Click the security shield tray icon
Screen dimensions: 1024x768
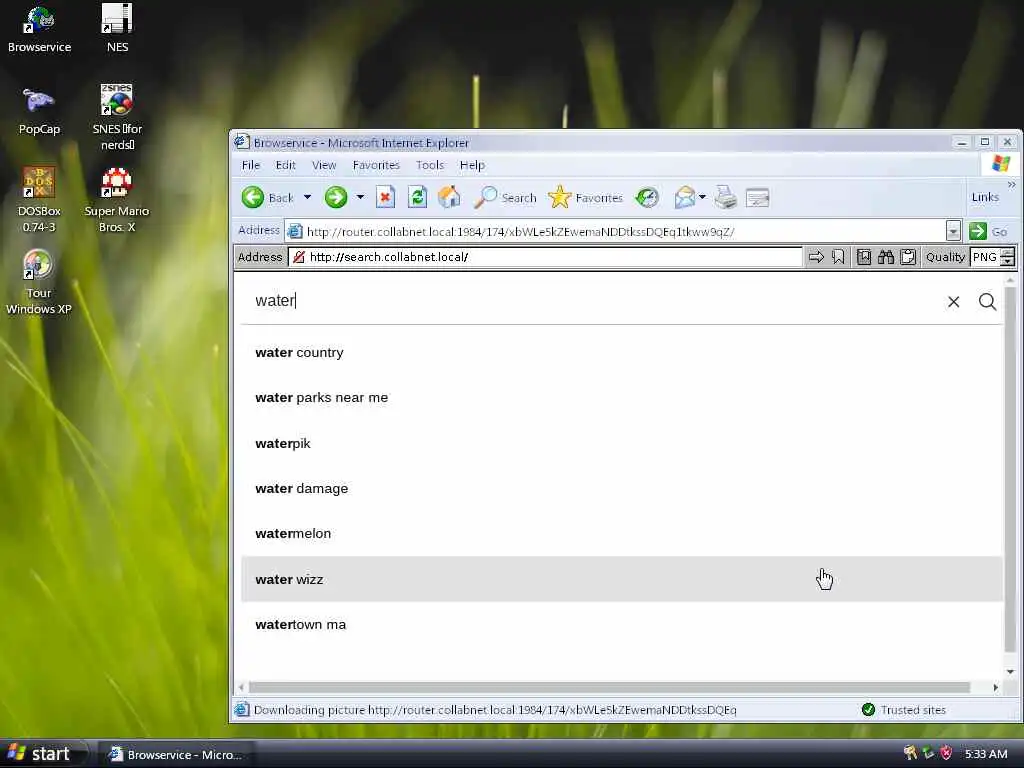point(946,753)
